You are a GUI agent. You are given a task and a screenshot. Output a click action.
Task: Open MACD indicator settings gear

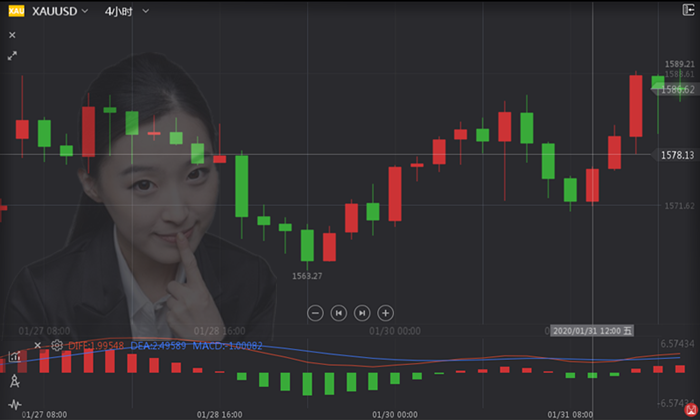pyautogui.click(x=57, y=345)
